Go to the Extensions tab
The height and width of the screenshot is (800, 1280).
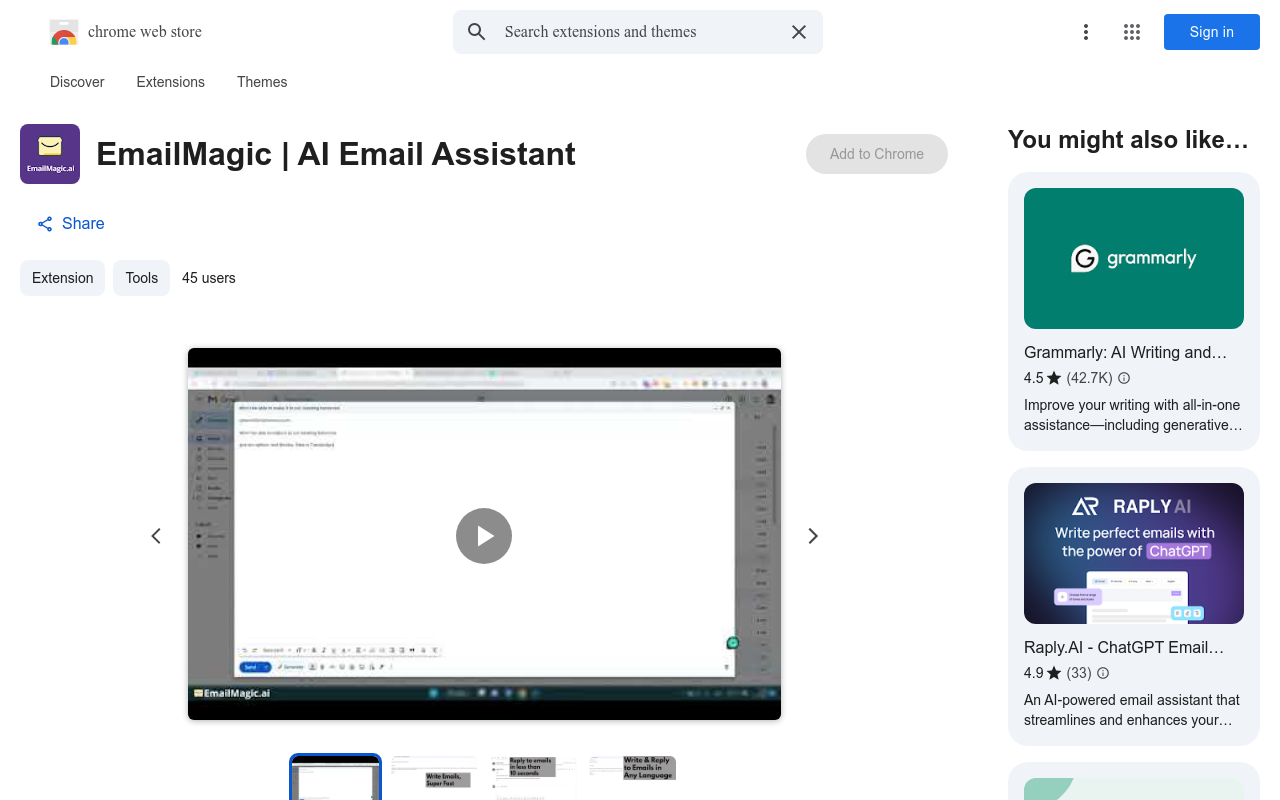171,82
